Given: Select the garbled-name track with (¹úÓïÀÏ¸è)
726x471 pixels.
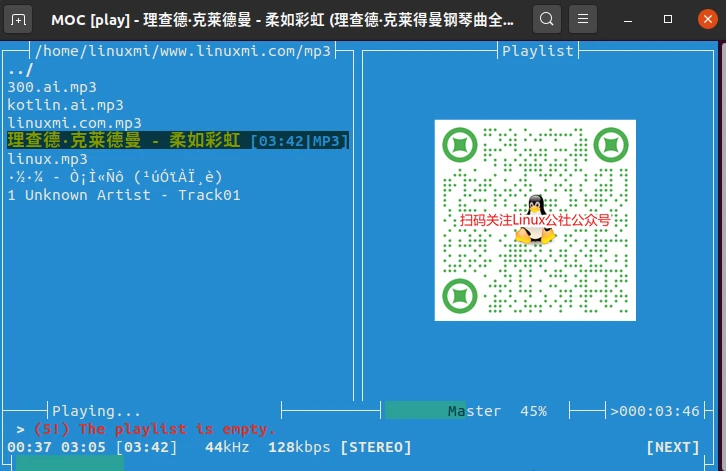Looking at the screenshot, I should (115, 177).
